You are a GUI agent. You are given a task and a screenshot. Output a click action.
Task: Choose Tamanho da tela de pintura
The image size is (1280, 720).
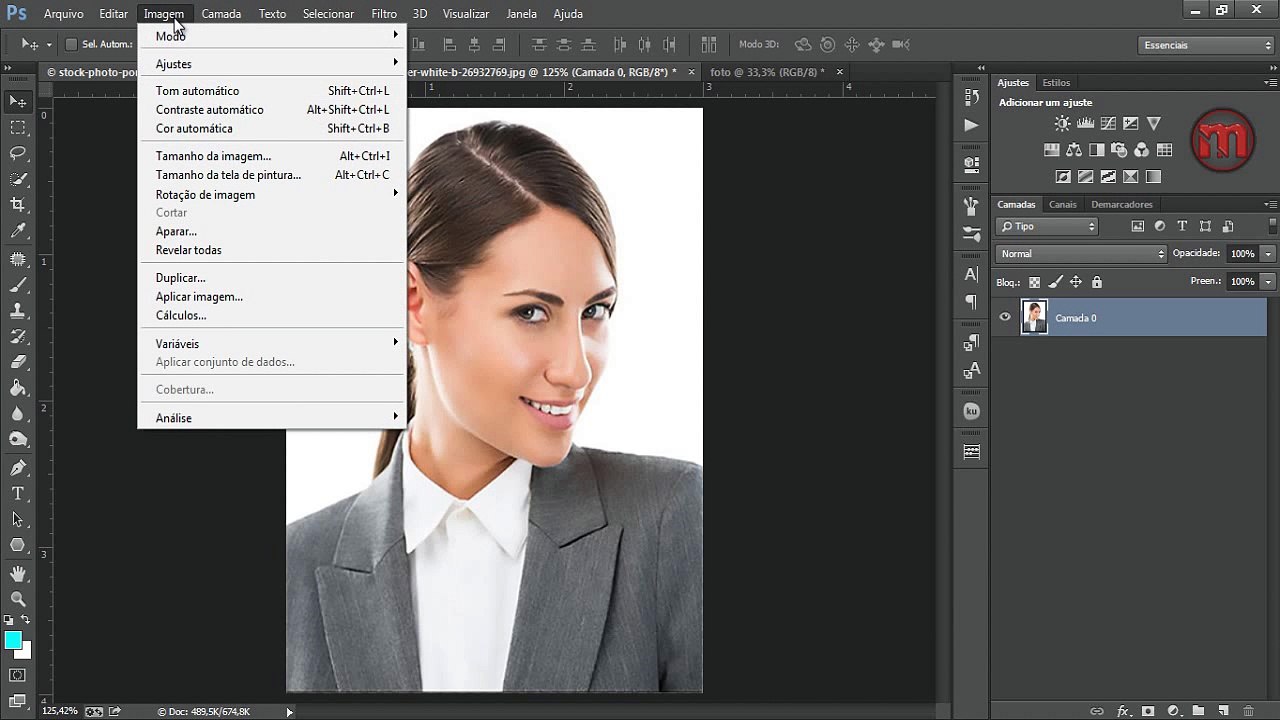(272, 175)
